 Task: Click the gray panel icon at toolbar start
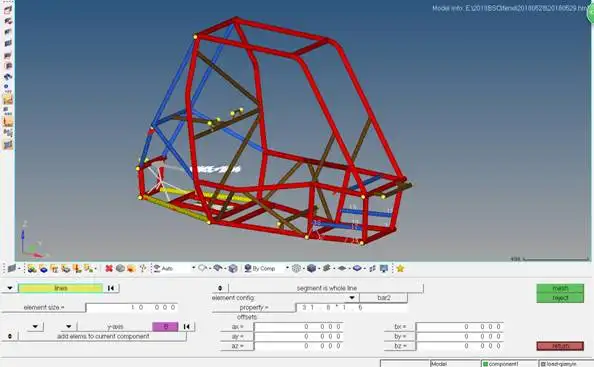[x=11, y=269]
